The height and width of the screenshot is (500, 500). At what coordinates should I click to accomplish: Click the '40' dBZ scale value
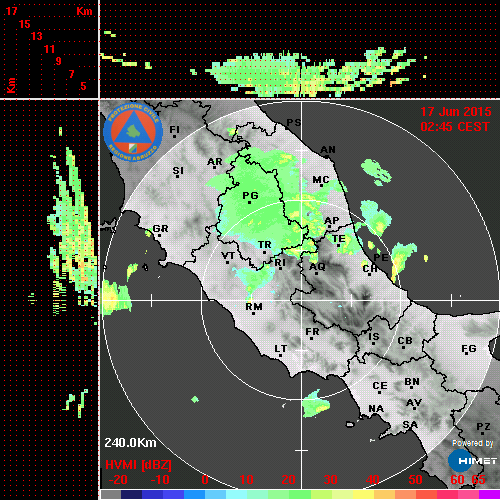coord(373,480)
